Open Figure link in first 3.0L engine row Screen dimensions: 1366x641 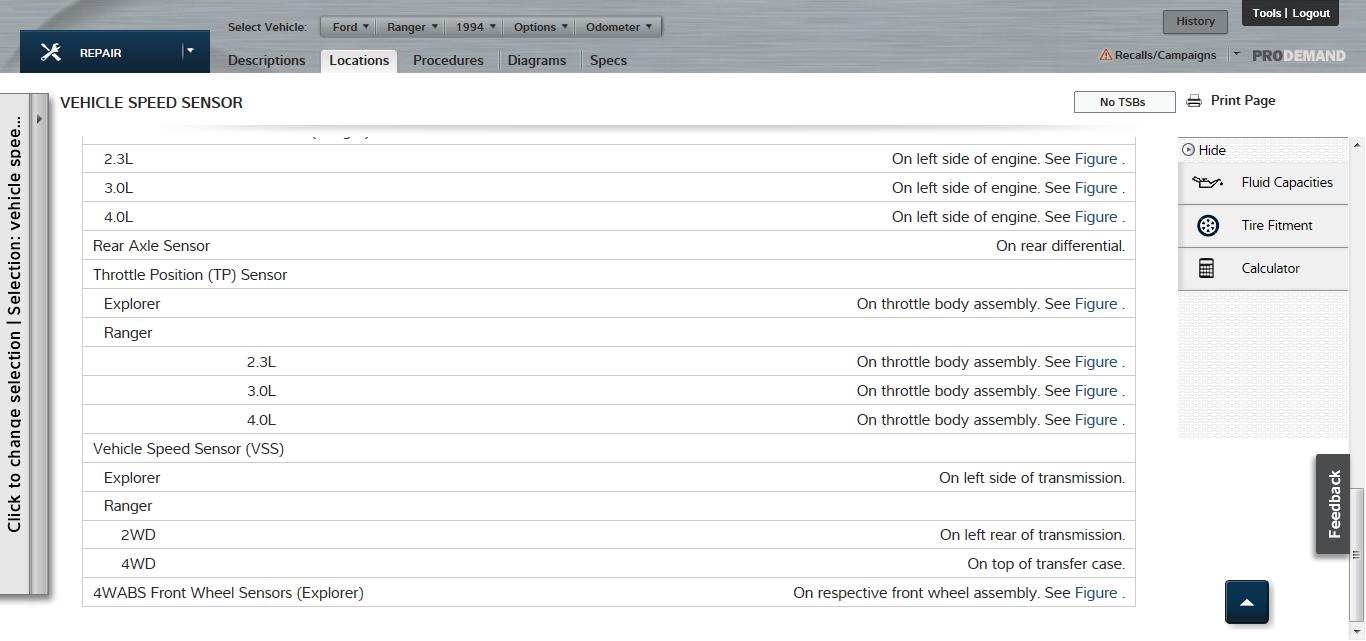1096,188
